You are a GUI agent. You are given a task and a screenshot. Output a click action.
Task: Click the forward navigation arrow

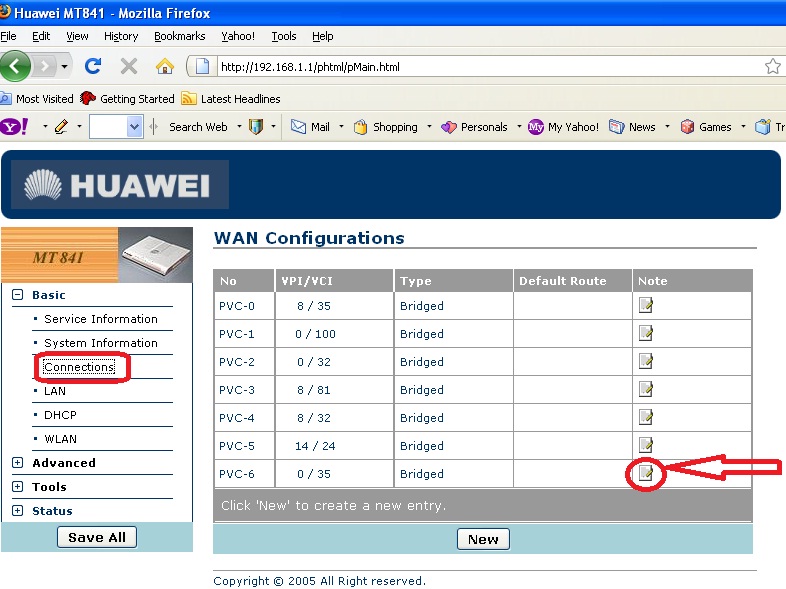click(46, 66)
